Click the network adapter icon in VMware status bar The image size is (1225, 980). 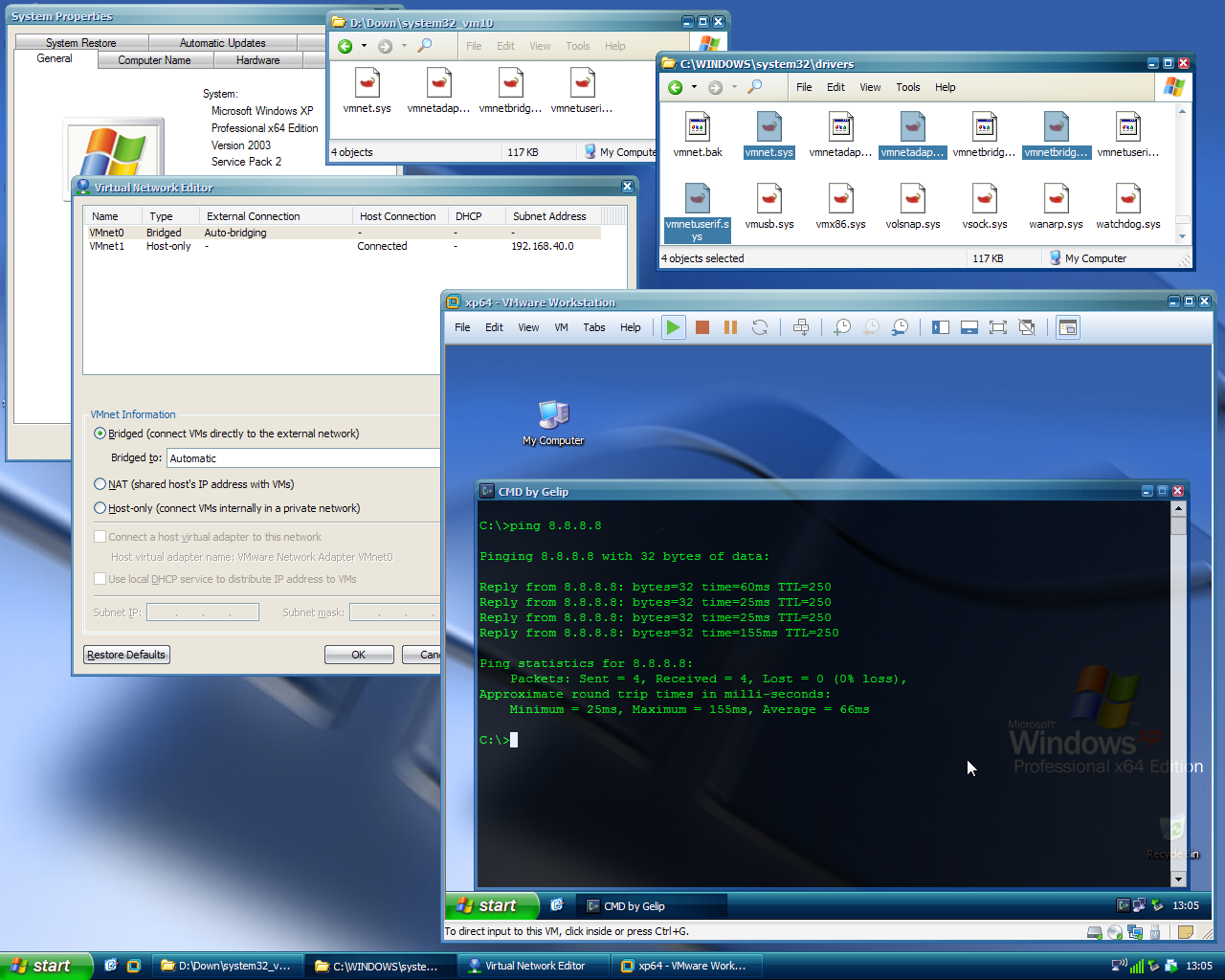[x=1135, y=932]
